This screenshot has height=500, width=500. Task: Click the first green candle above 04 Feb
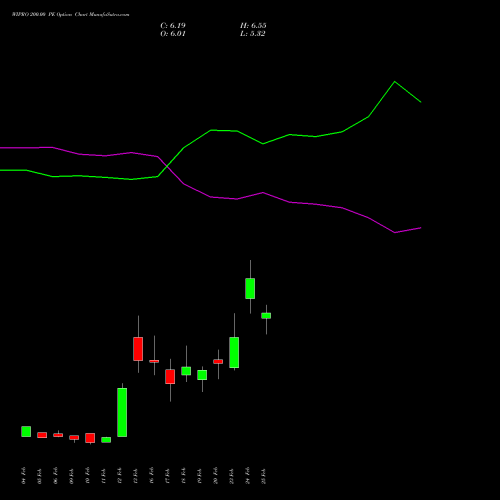26,431
